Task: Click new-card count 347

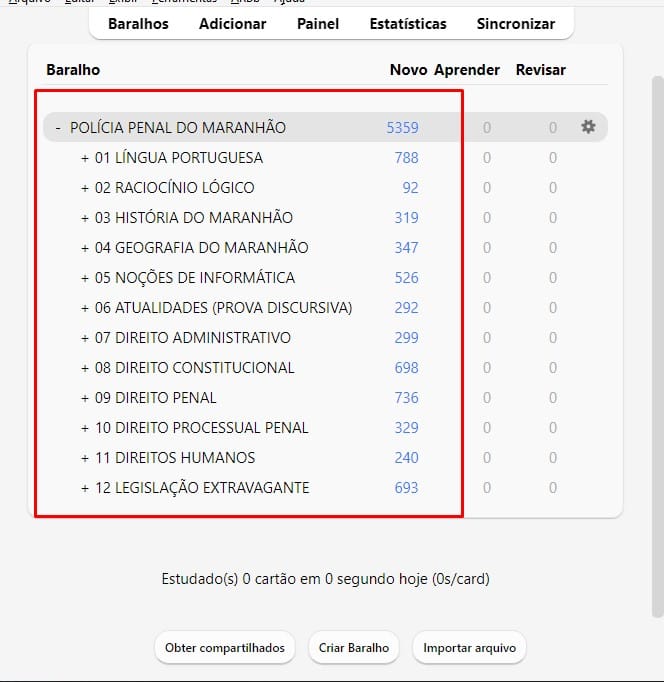Action: [x=406, y=248]
